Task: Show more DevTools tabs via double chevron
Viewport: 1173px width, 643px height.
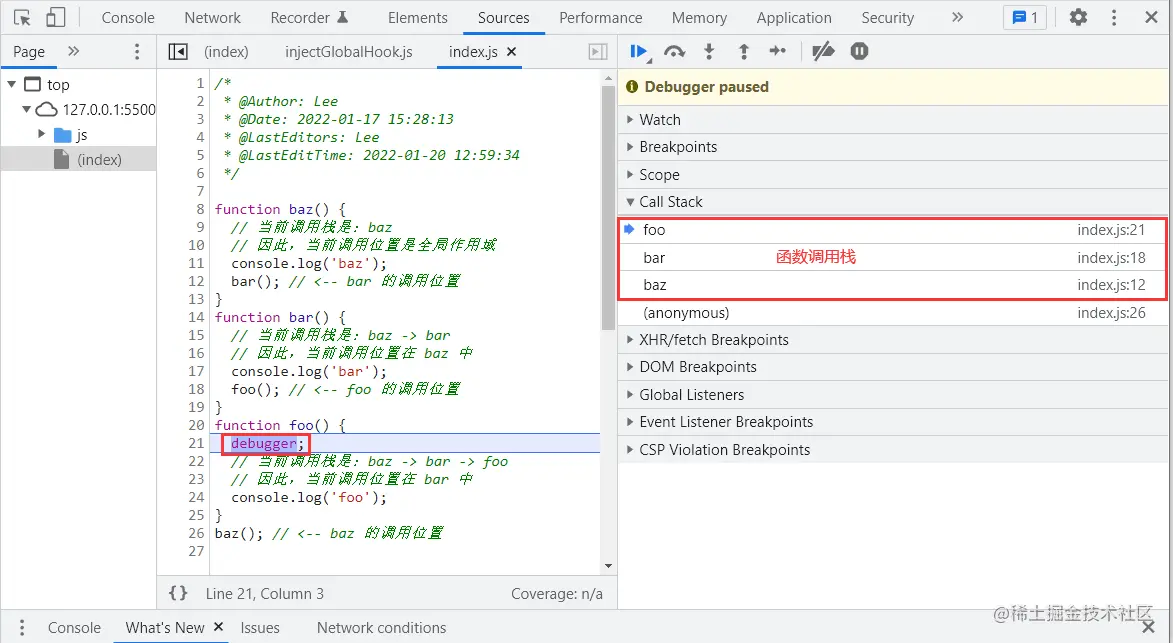Action: coord(958,17)
